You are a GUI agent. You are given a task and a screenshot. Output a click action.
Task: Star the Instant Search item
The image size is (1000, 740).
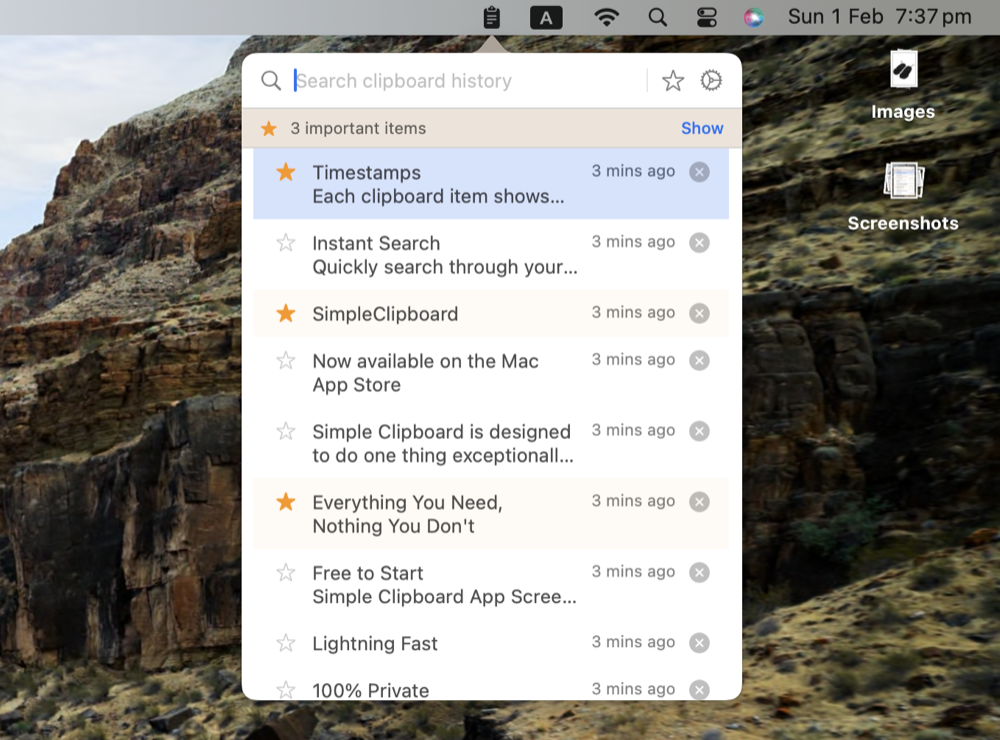click(286, 243)
